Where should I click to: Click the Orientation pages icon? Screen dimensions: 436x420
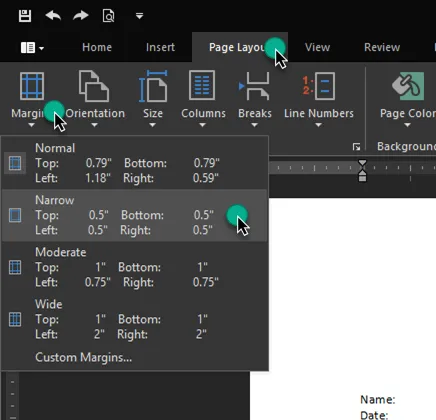[94, 86]
